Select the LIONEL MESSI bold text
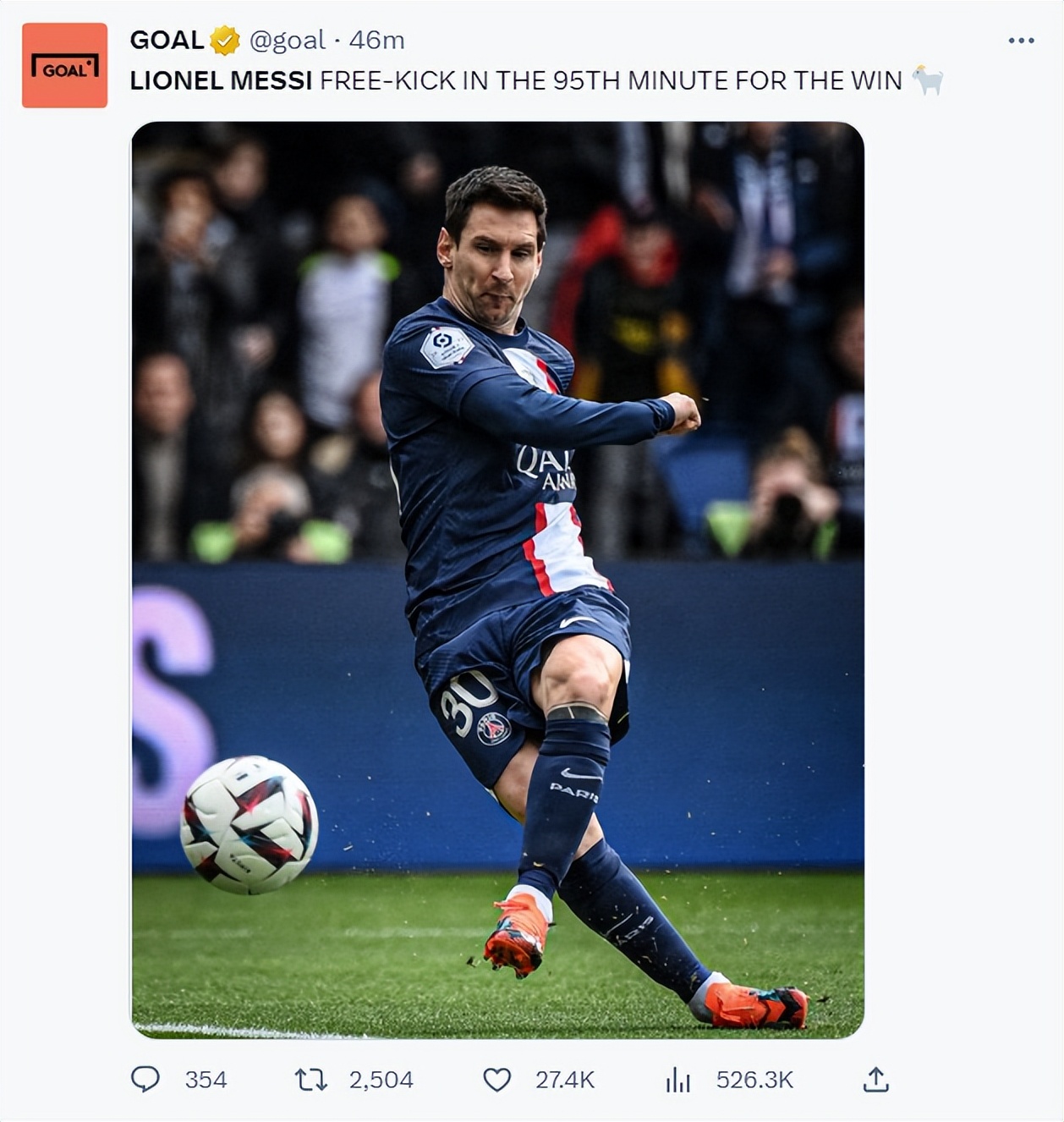This screenshot has width=1064, height=1122. [x=221, y=80]
